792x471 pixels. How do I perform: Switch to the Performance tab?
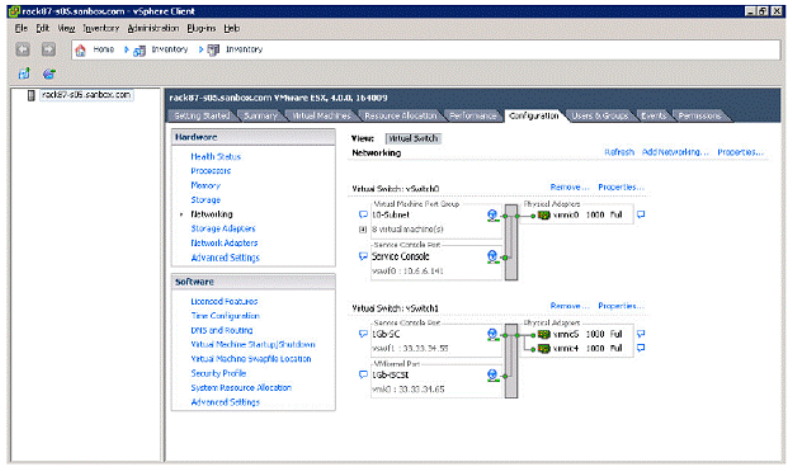[473, 116]
